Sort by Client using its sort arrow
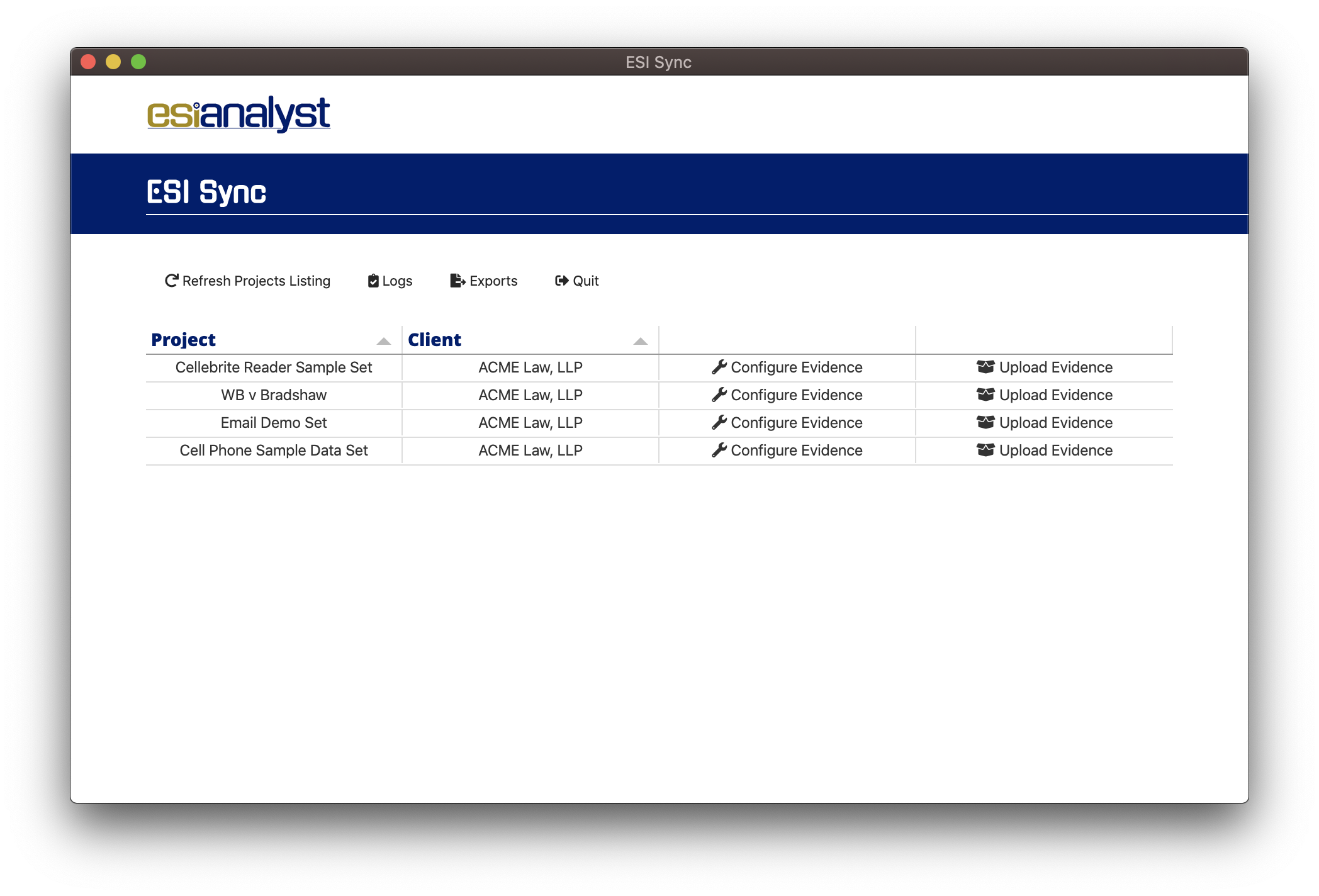 pos(641,341)
